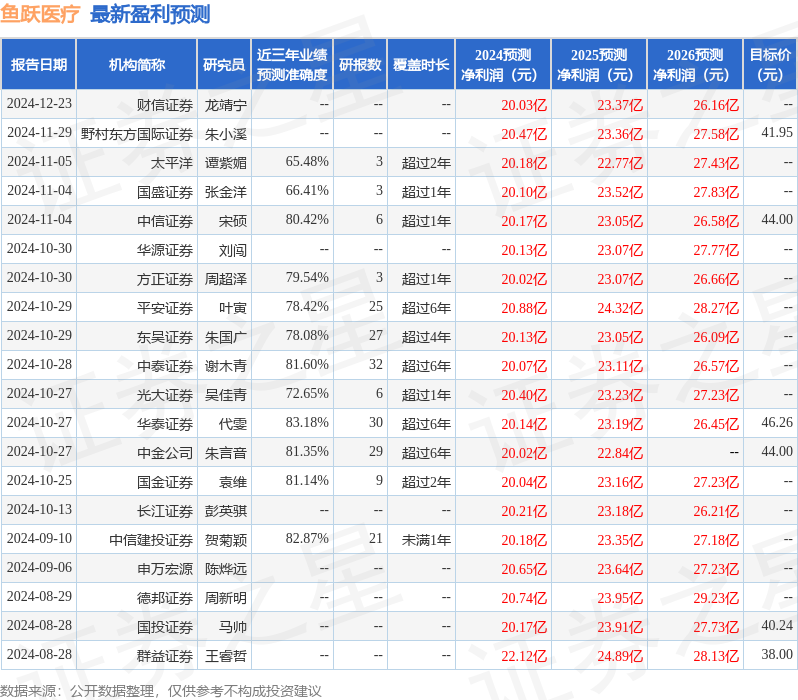Click target price 40.24

coord(777,626)
